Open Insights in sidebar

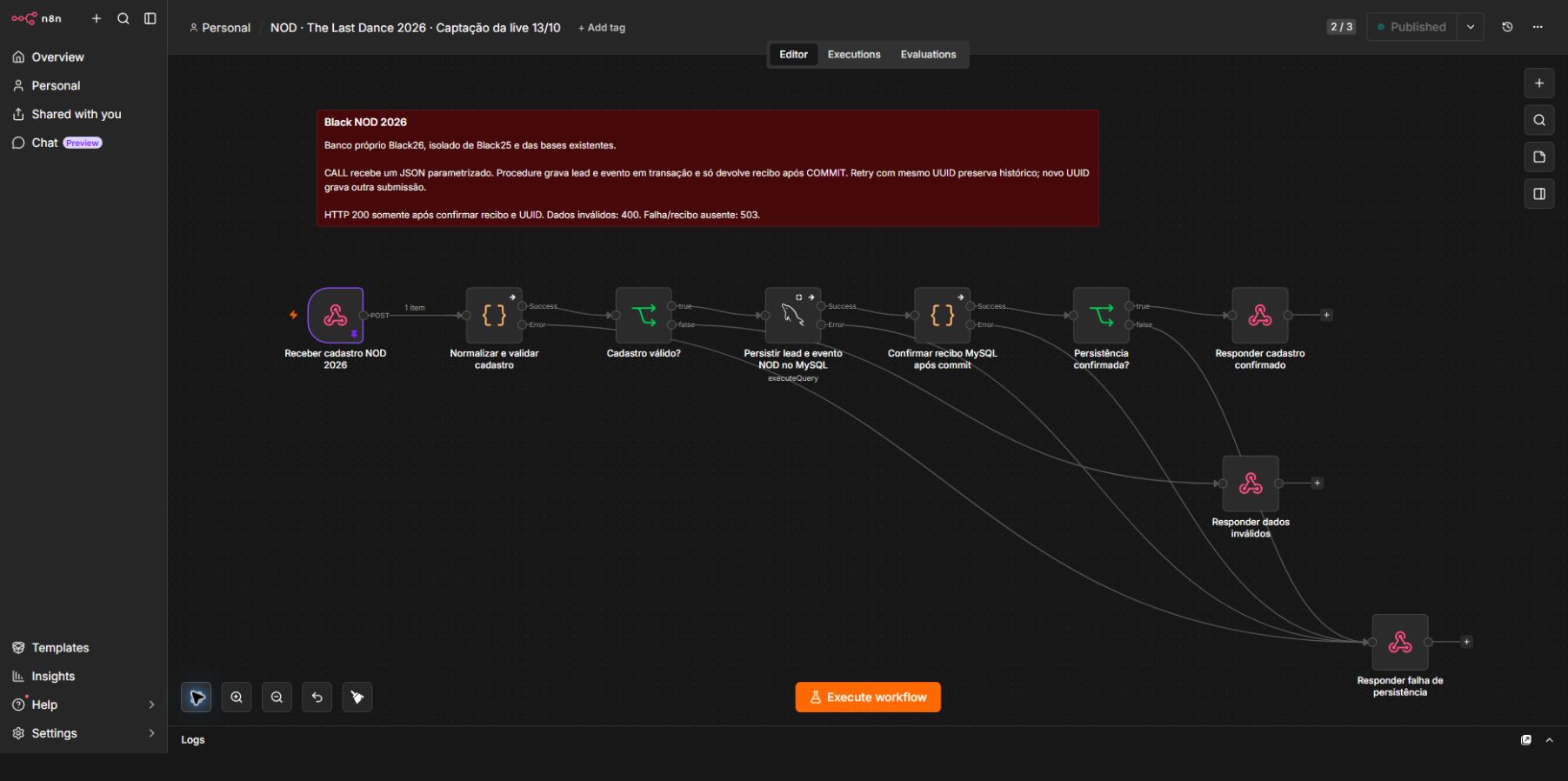click(x=83, y=677)
